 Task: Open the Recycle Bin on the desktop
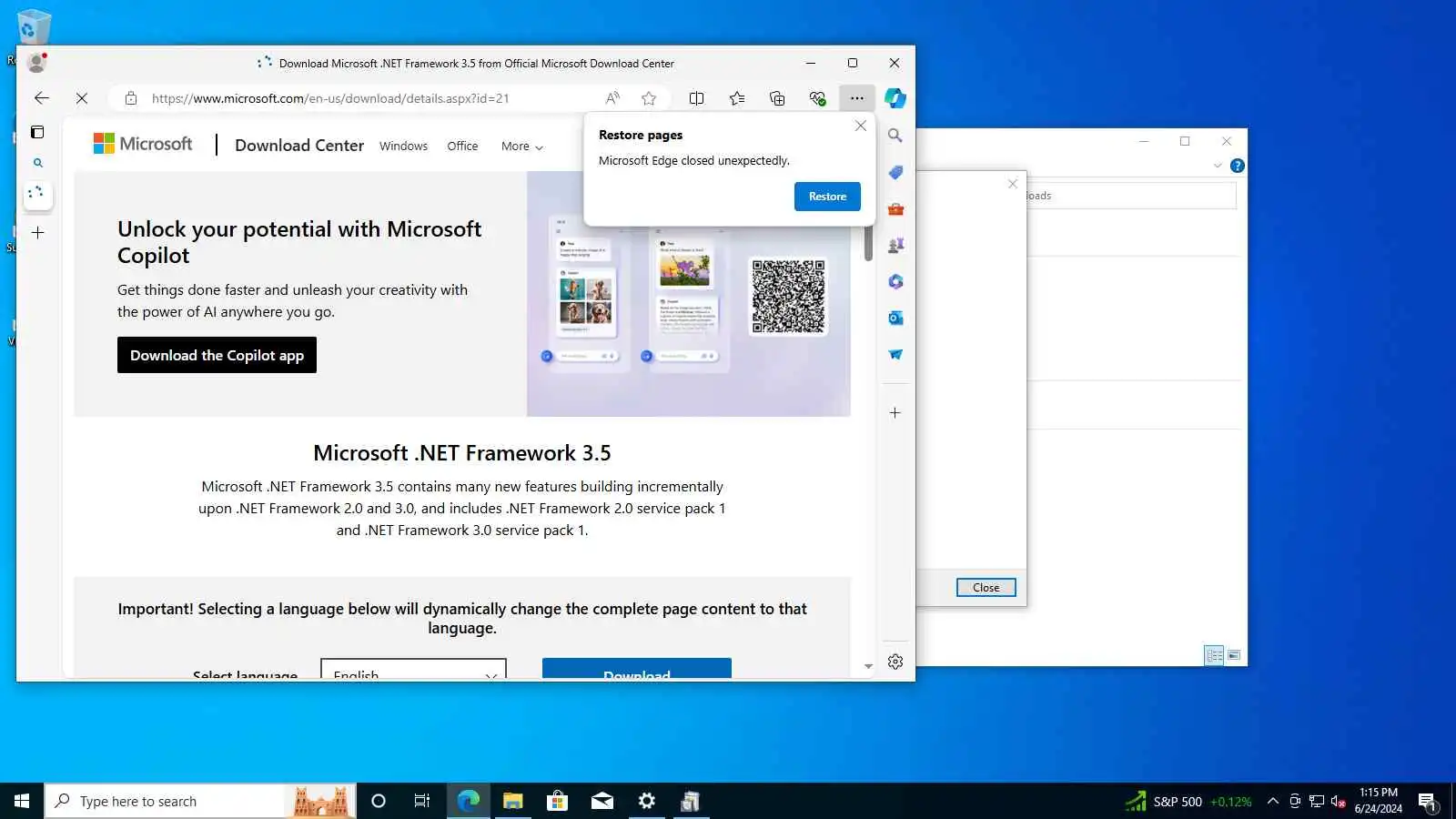[x=33, y=27]
